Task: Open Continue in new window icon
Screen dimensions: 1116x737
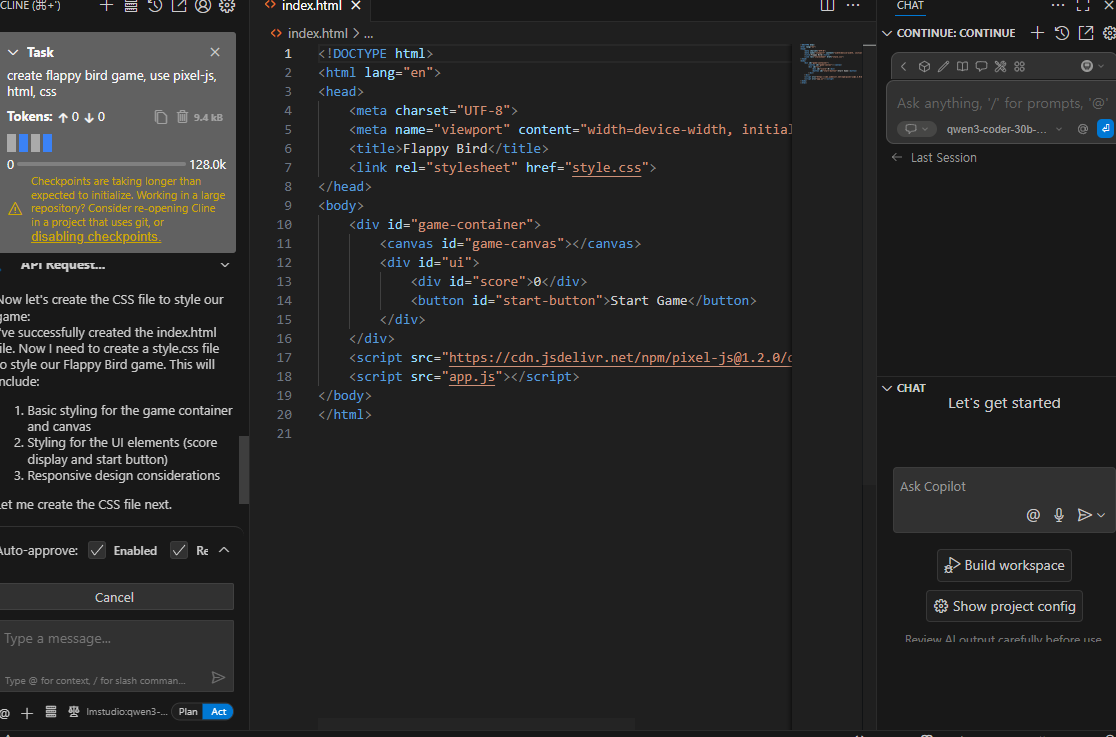Action: tap(1085, 33)
